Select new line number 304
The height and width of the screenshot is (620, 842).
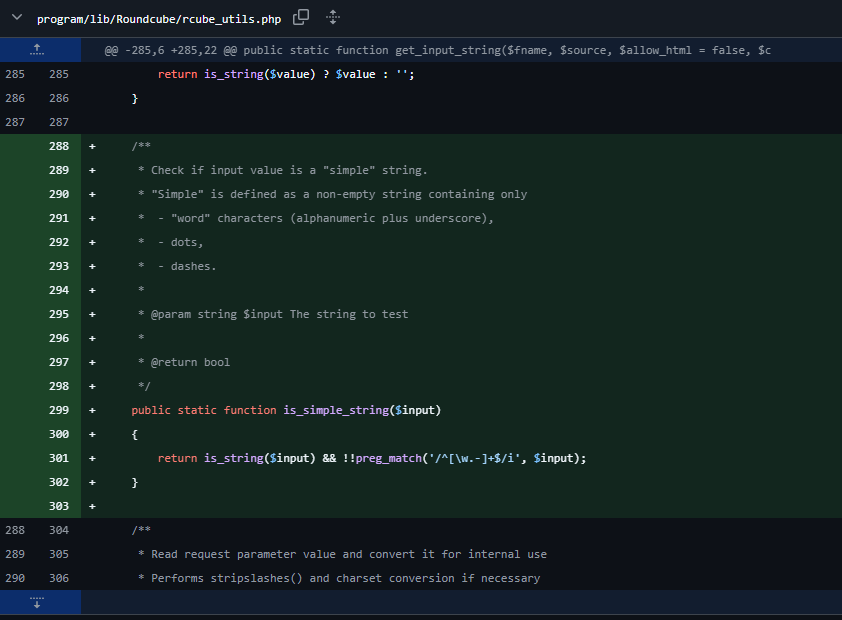[x=58, y=530]
